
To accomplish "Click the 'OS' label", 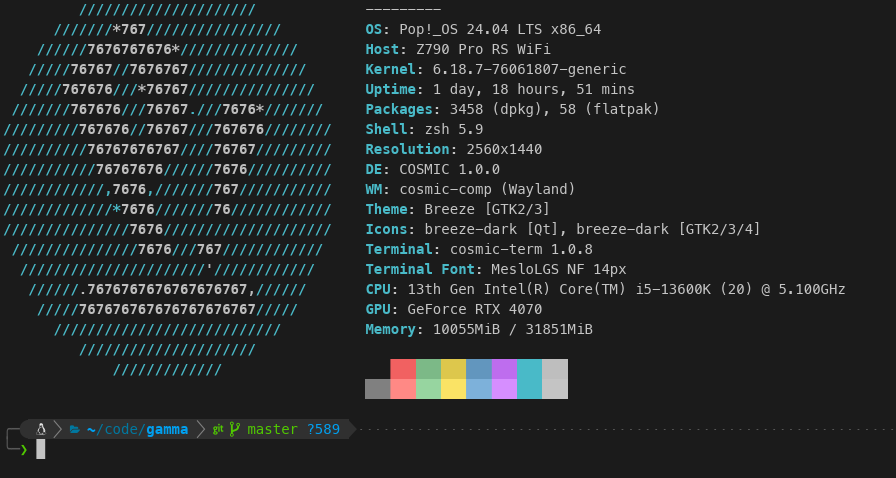I will [374, 30].
